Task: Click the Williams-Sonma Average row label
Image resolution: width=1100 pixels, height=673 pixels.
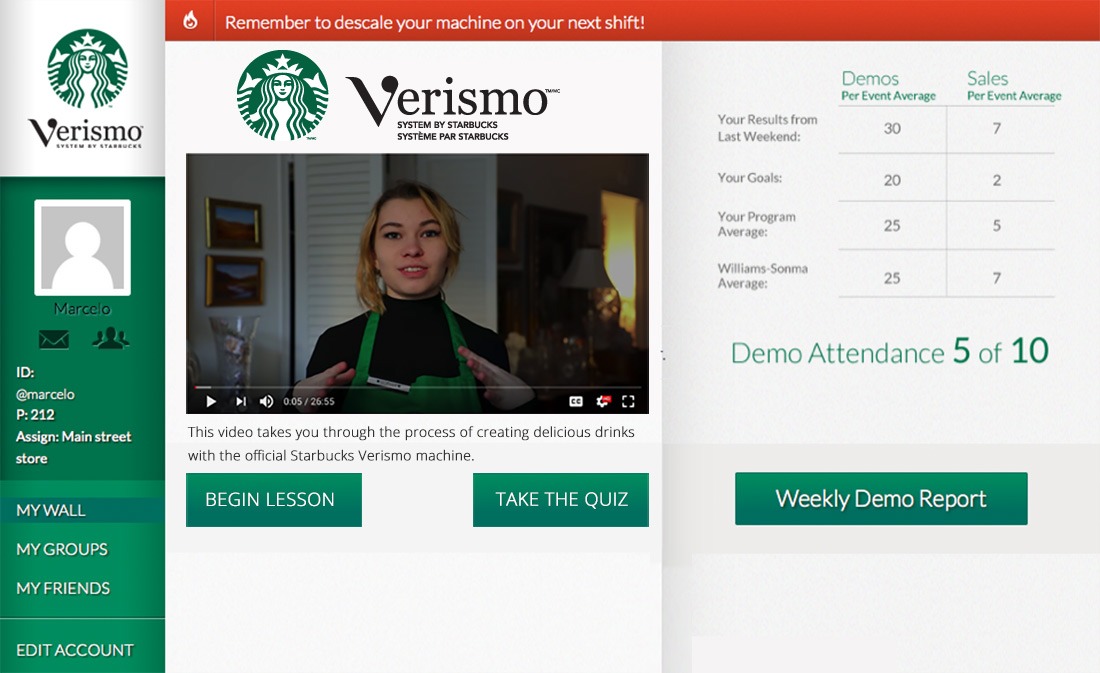Action: (x=763, y=276)
